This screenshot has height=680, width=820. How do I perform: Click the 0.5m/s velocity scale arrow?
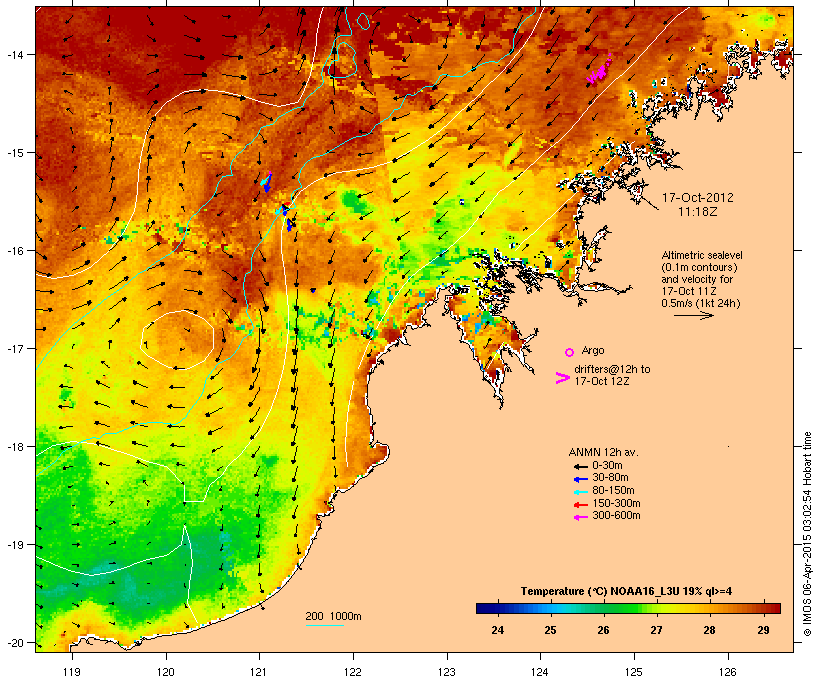[x=693, y=315]
